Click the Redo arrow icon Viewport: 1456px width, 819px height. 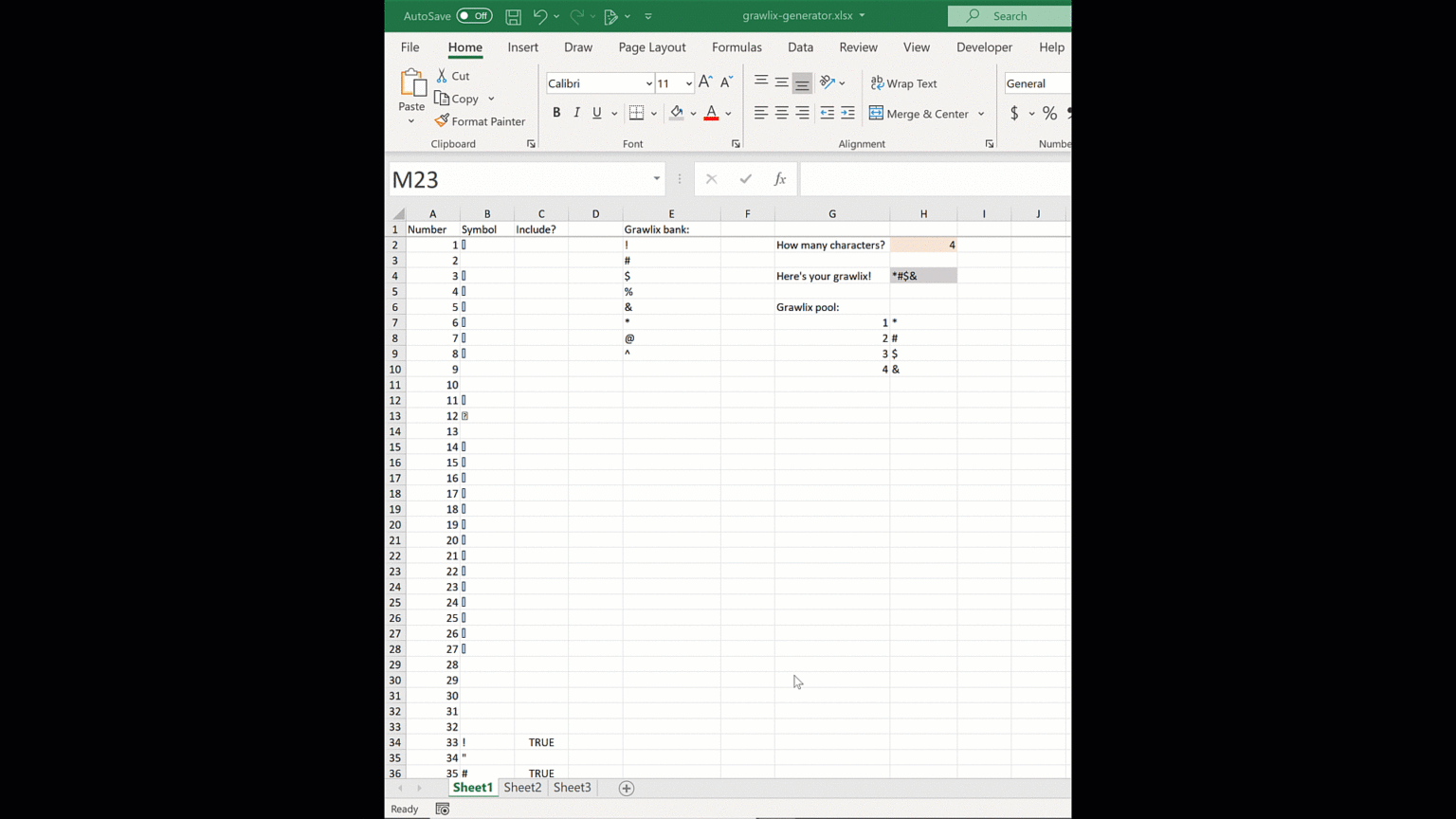576,16
